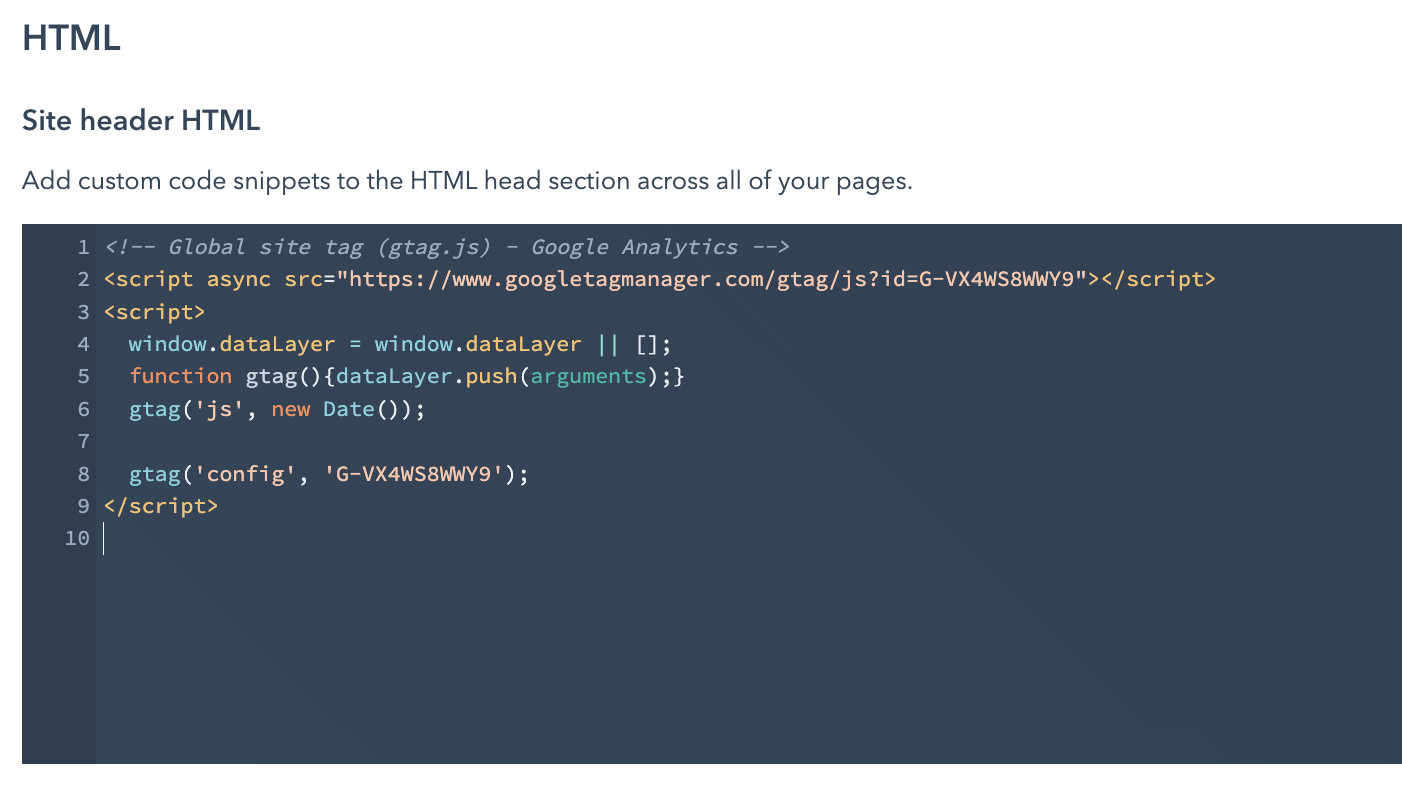Screen dimensions: 1402x806
Task: Click the opening script tag on line 3
Action: pos(153,312)
